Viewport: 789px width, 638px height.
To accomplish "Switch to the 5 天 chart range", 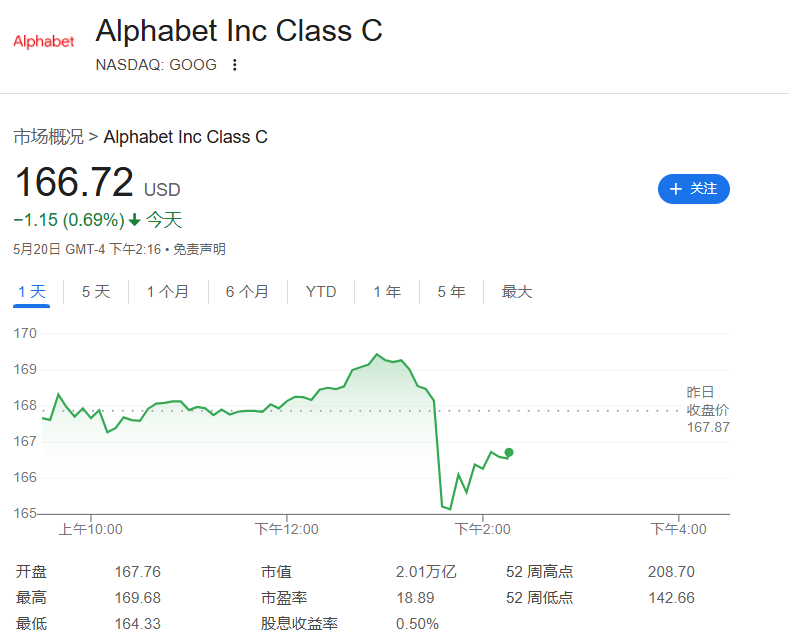I will pyautogui.click(x=96, y=292).
